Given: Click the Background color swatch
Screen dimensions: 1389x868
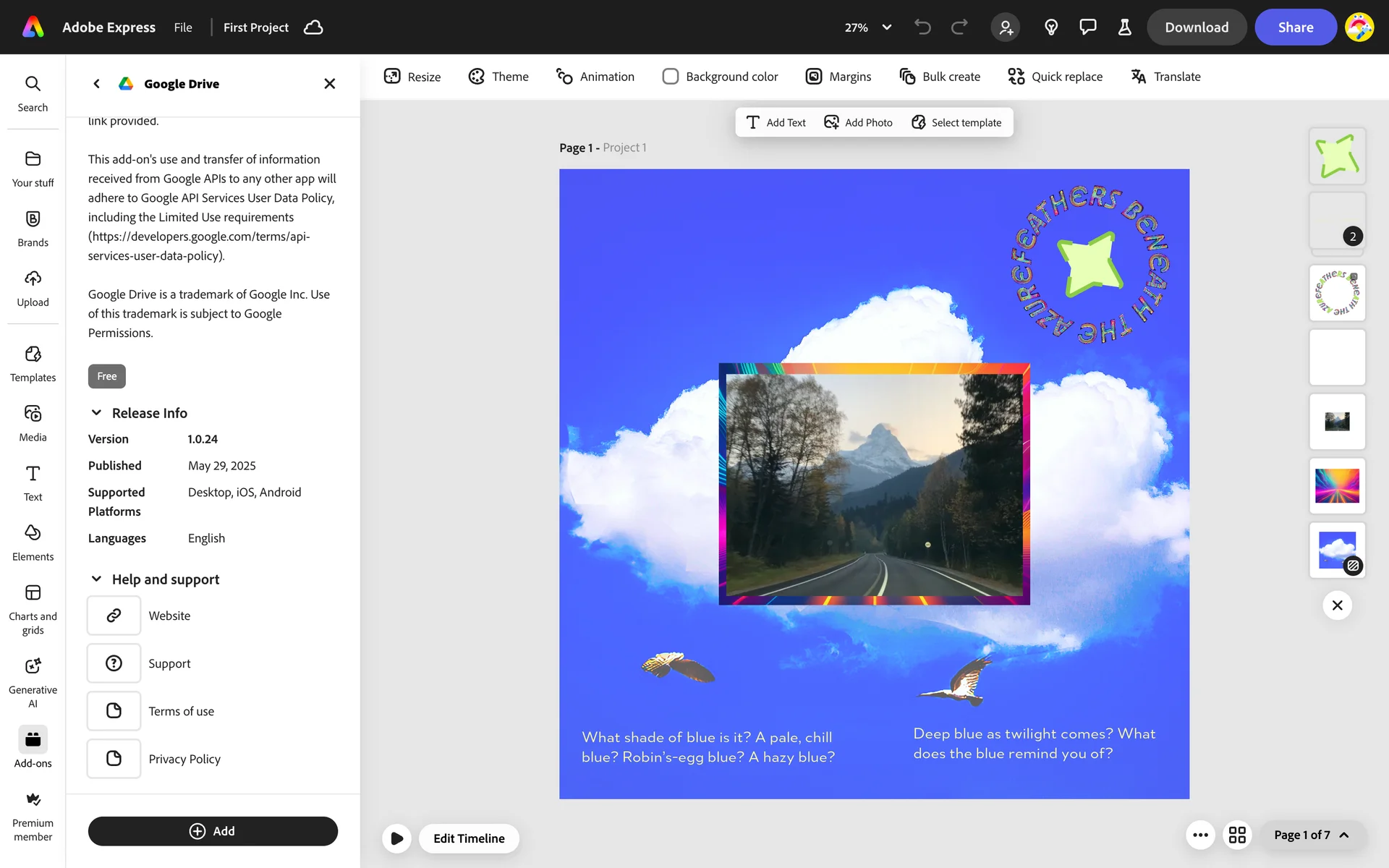Looking at the screenshot, I should 671,77.
